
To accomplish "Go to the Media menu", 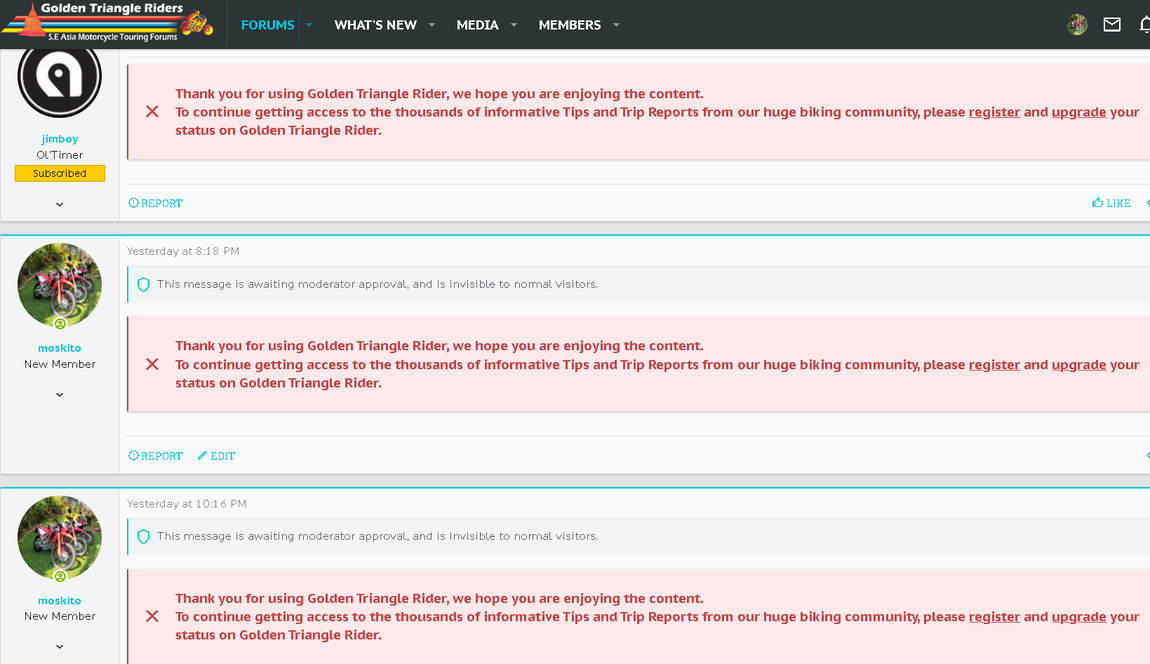I will click(x=477, y=25).
